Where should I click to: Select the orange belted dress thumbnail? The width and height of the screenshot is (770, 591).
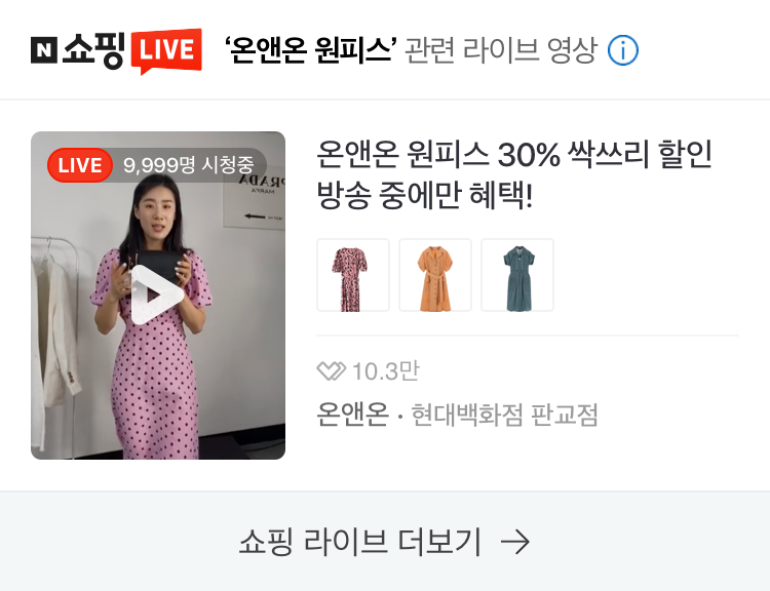coord(435,275)
